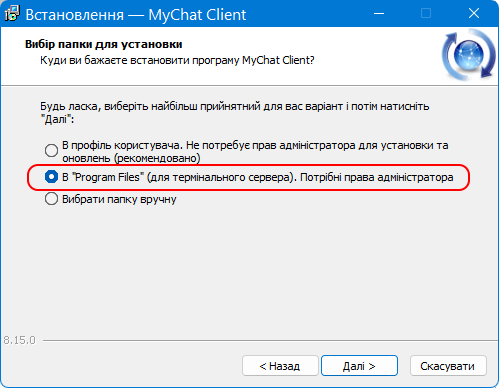Click heading "Вибір папки для установки"
499x388 pixels.
tap(104, 44)
